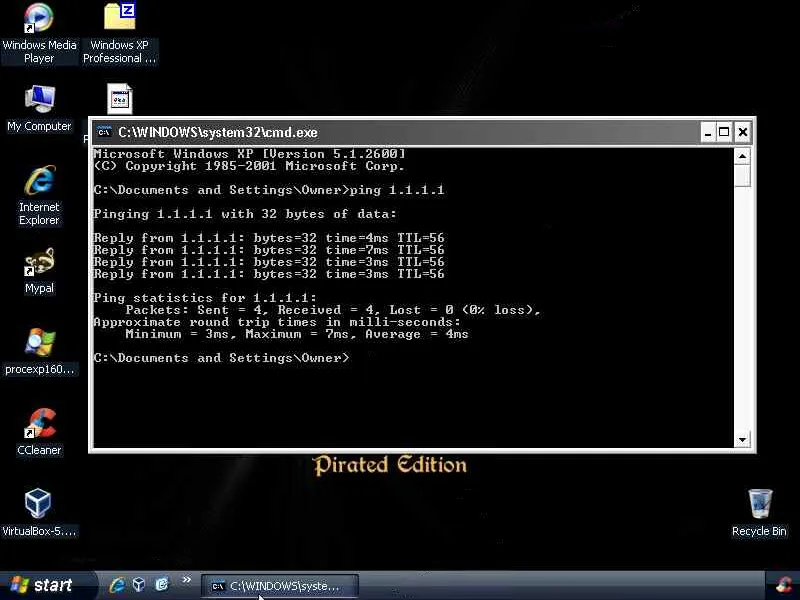Open the Recycle Bin

coord(759,513)
